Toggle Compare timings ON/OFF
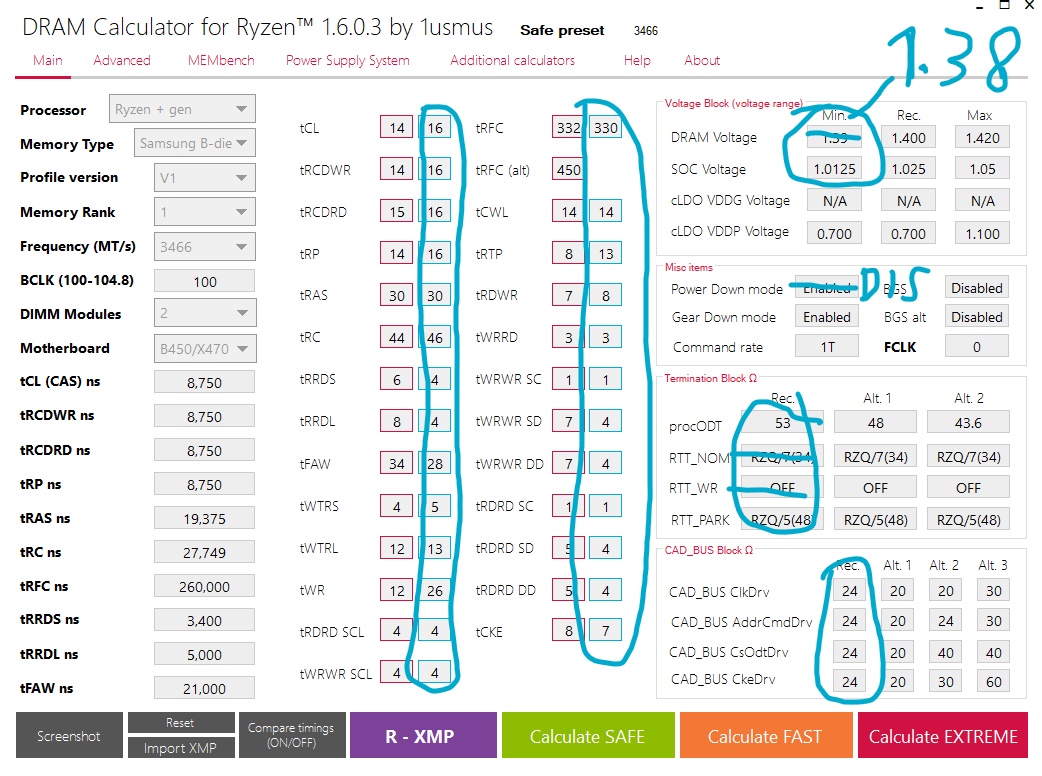 (292, 735)
